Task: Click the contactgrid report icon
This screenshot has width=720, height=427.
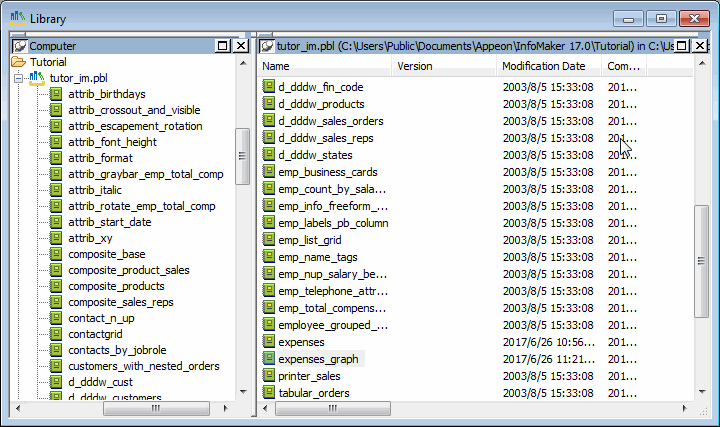Action: point(56,334)
